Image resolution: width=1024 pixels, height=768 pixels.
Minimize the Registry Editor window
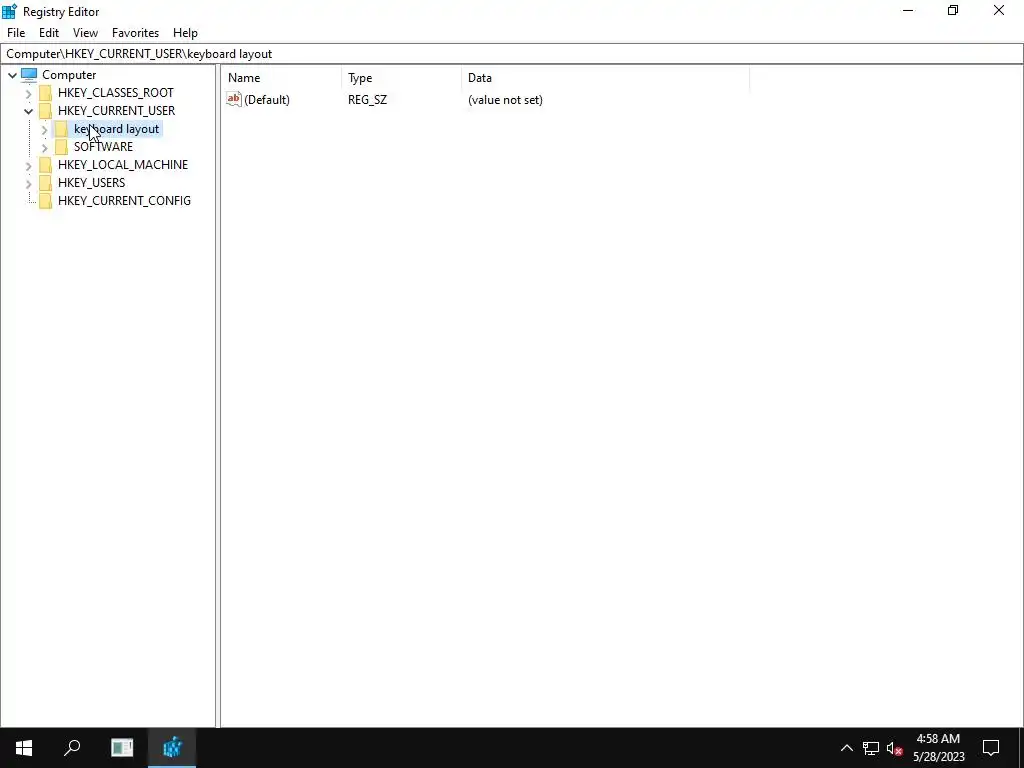(x=908, y=10)
